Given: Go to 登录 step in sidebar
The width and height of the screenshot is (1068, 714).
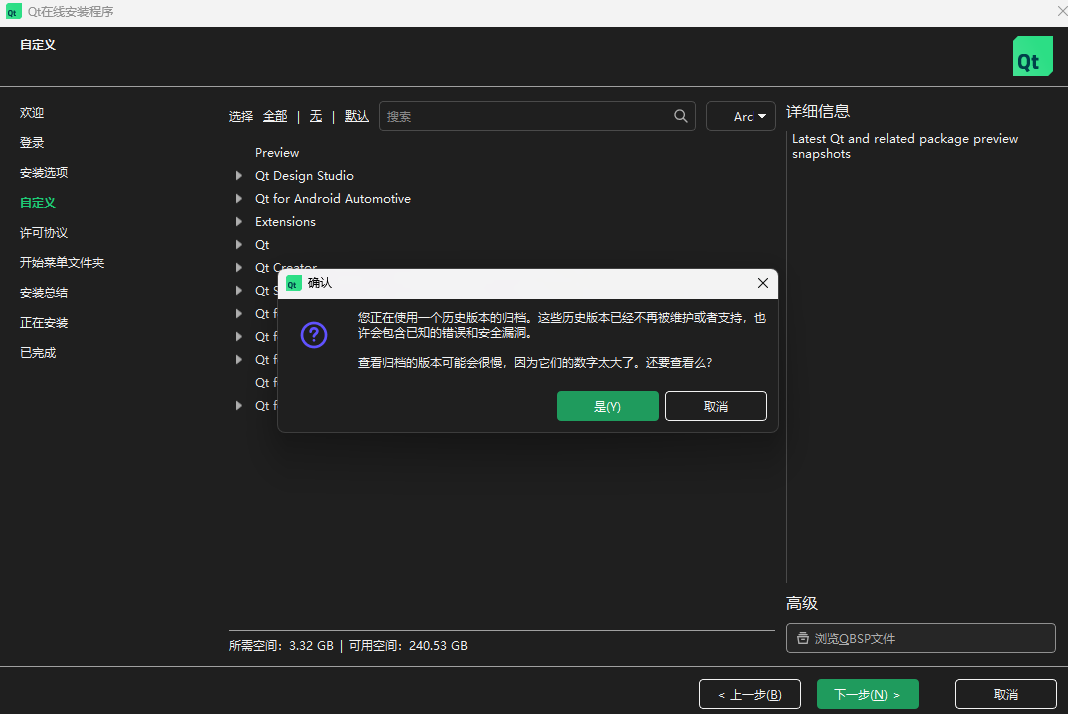Looking at the screenshot, I should coord(32,143).
